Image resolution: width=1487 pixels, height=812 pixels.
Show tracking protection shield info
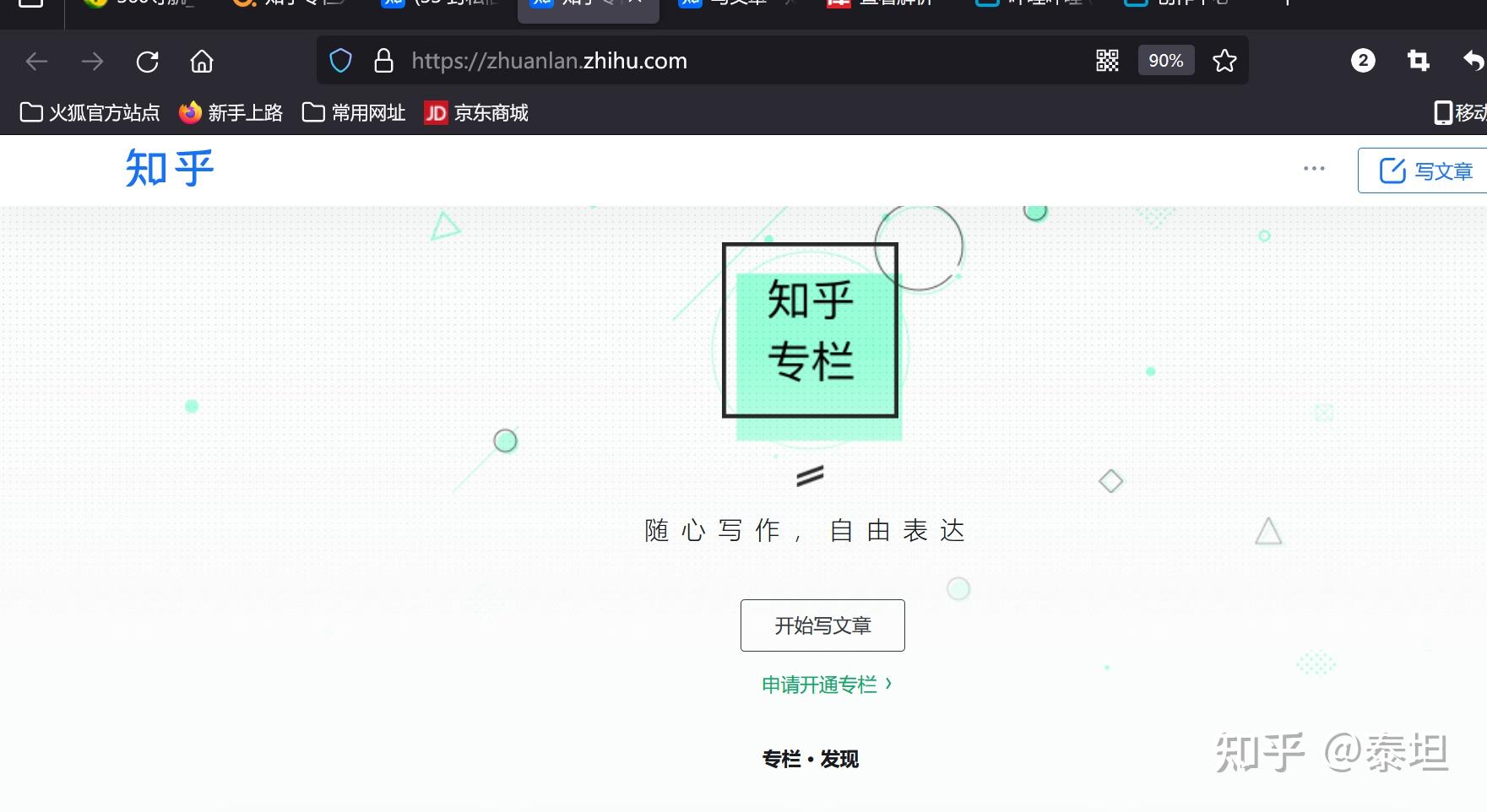pos(340,61)
